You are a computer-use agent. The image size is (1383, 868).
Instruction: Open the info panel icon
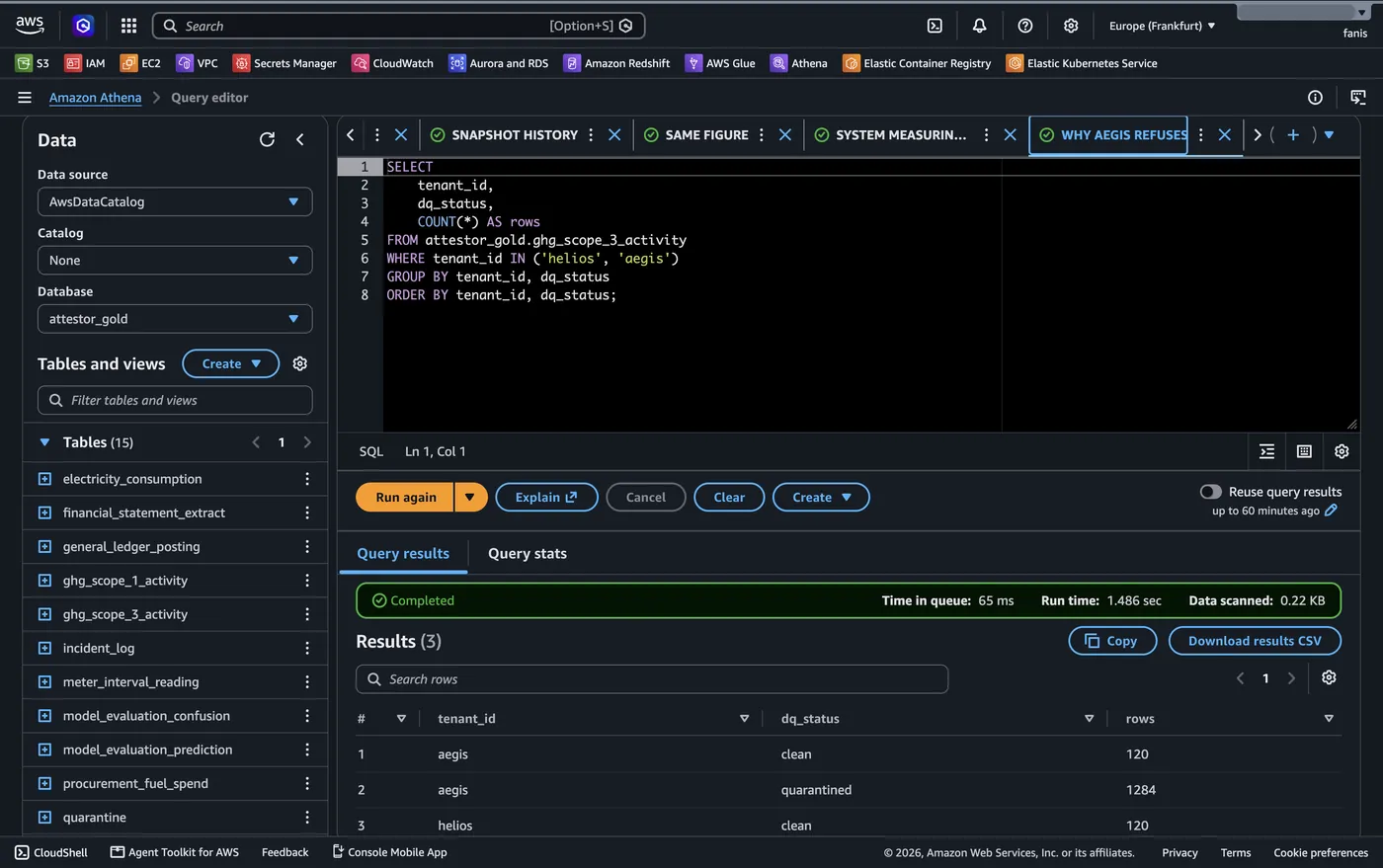point(1315,98)
